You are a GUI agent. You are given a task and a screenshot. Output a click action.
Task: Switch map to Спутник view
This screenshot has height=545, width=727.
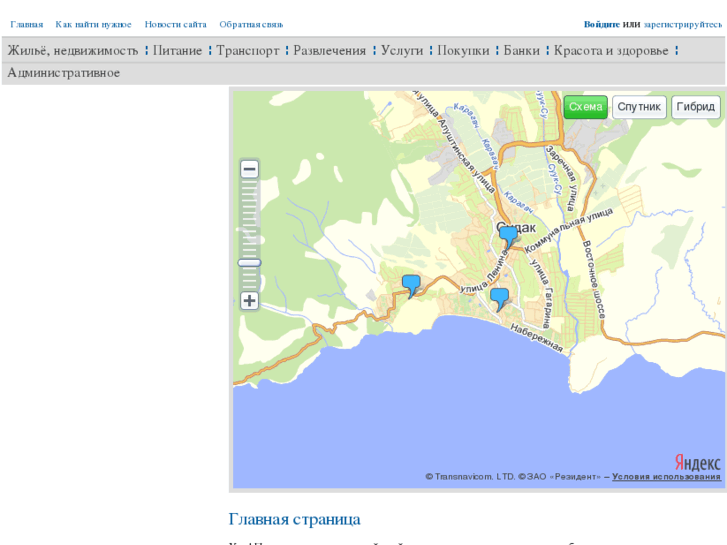[x=639, y=107]
